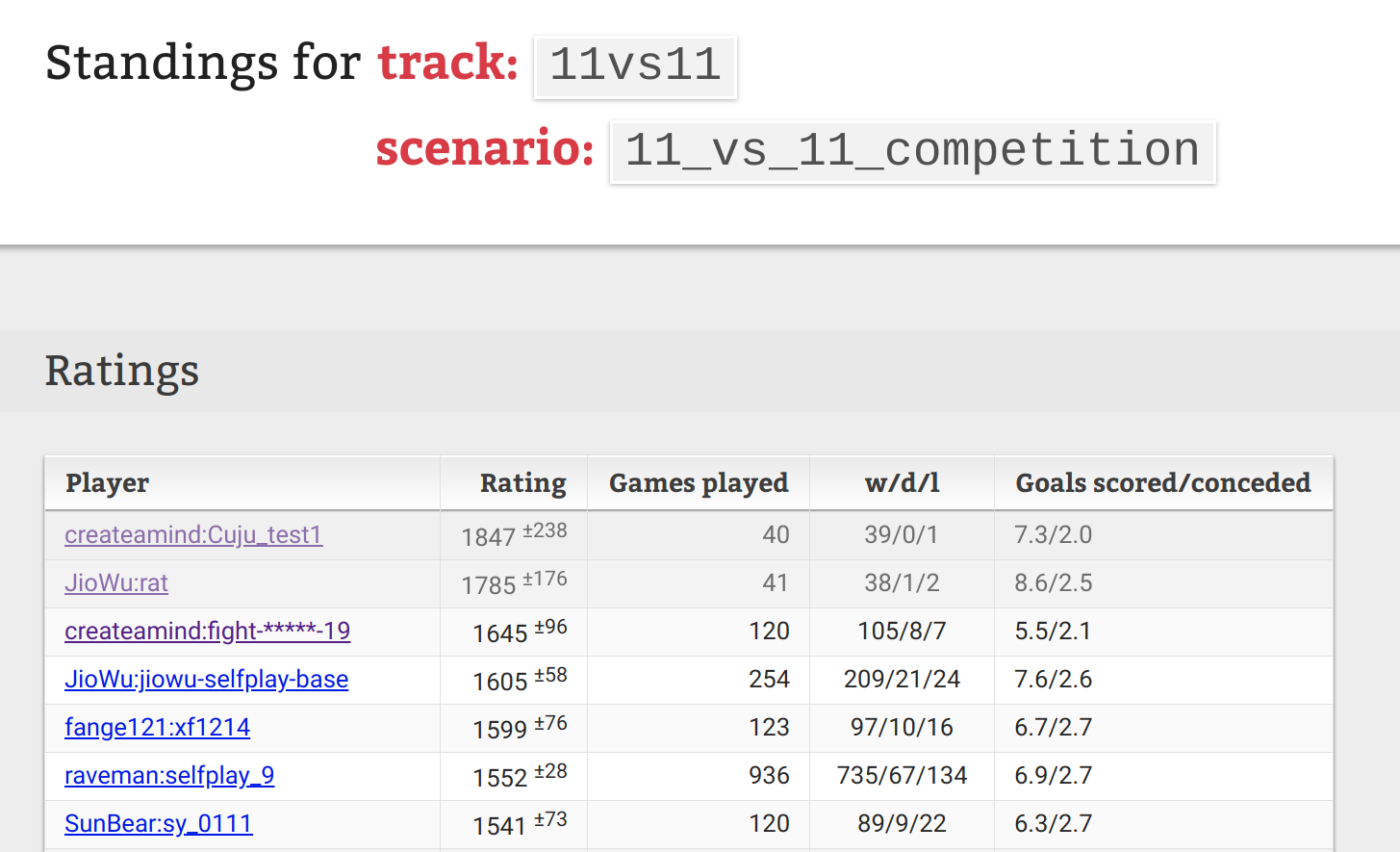Follow the JioWu:jiowu-selfplay-base link
This screenshot has height=852, width=1400.
(x=206, y=680)
